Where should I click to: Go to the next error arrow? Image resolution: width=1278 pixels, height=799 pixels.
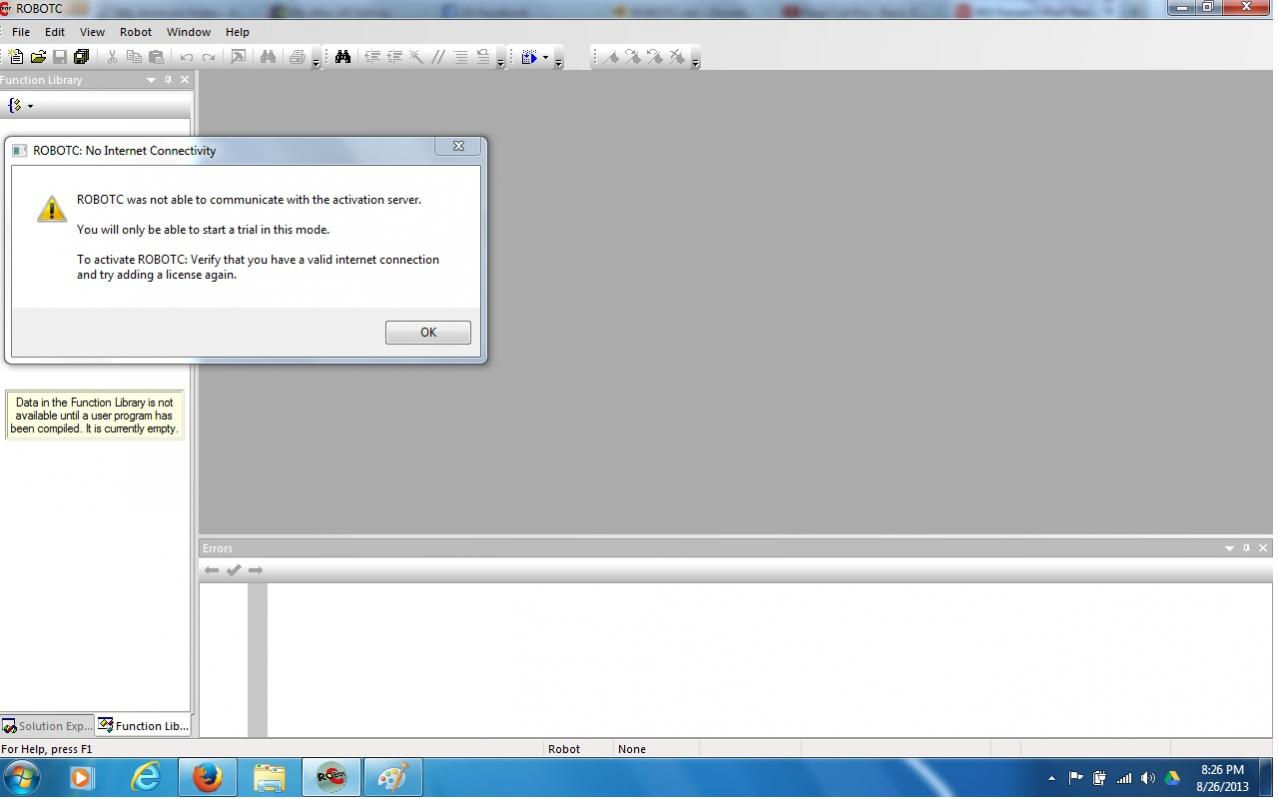click(255, 570)
